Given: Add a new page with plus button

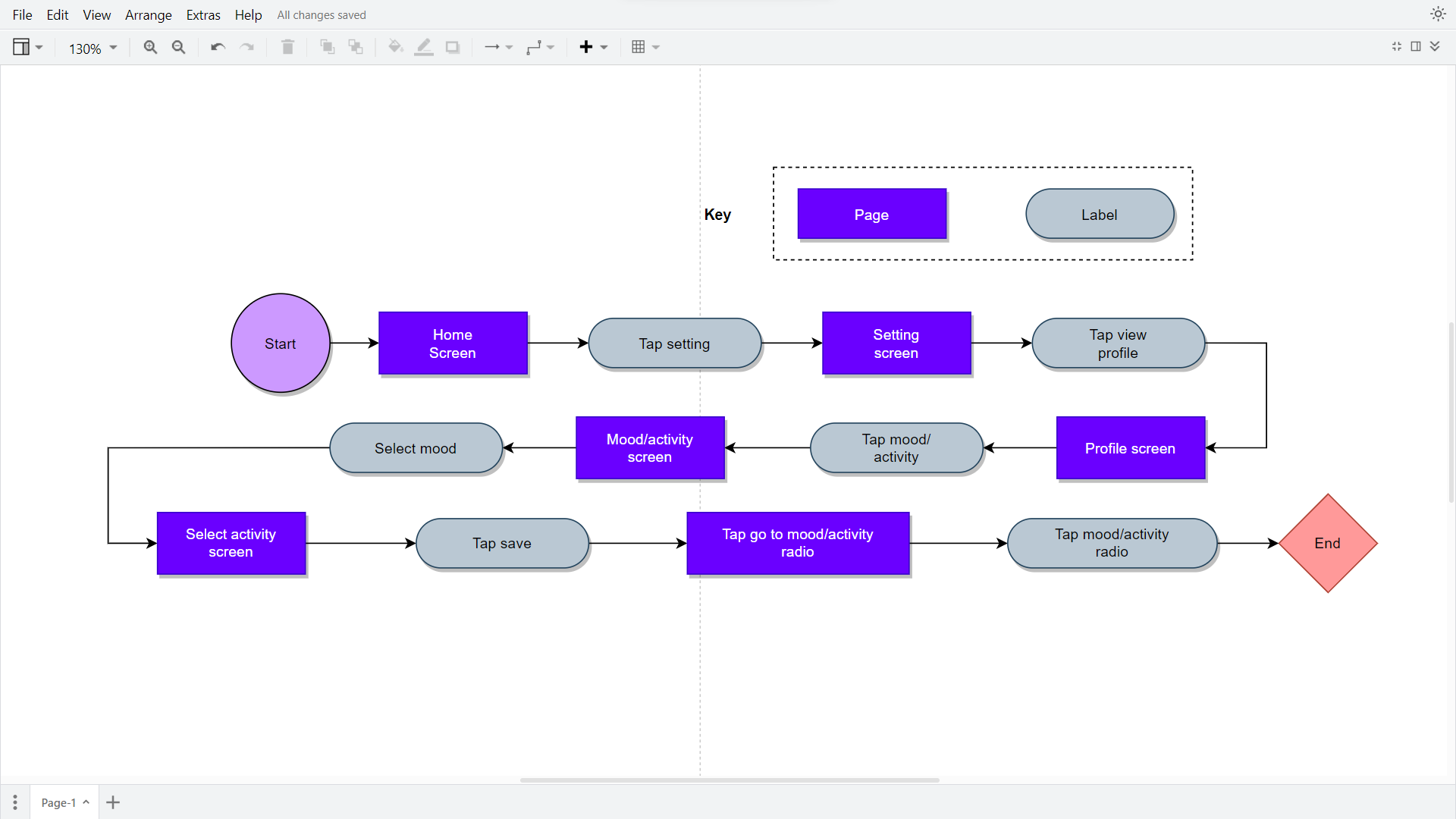Looking at the screenshot, I should (113, 802).
